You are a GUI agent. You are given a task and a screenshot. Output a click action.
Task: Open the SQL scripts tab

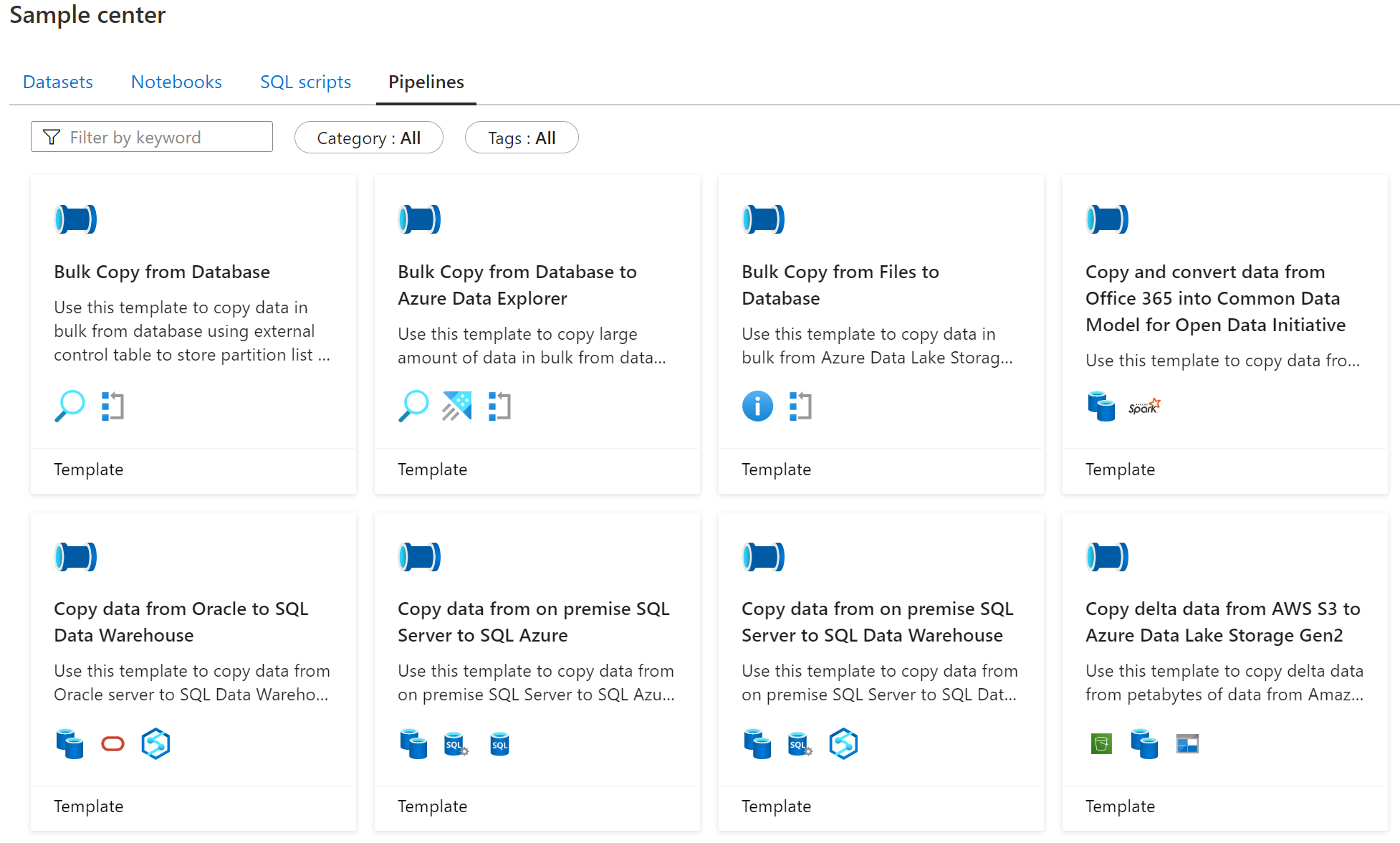[305, 82]
